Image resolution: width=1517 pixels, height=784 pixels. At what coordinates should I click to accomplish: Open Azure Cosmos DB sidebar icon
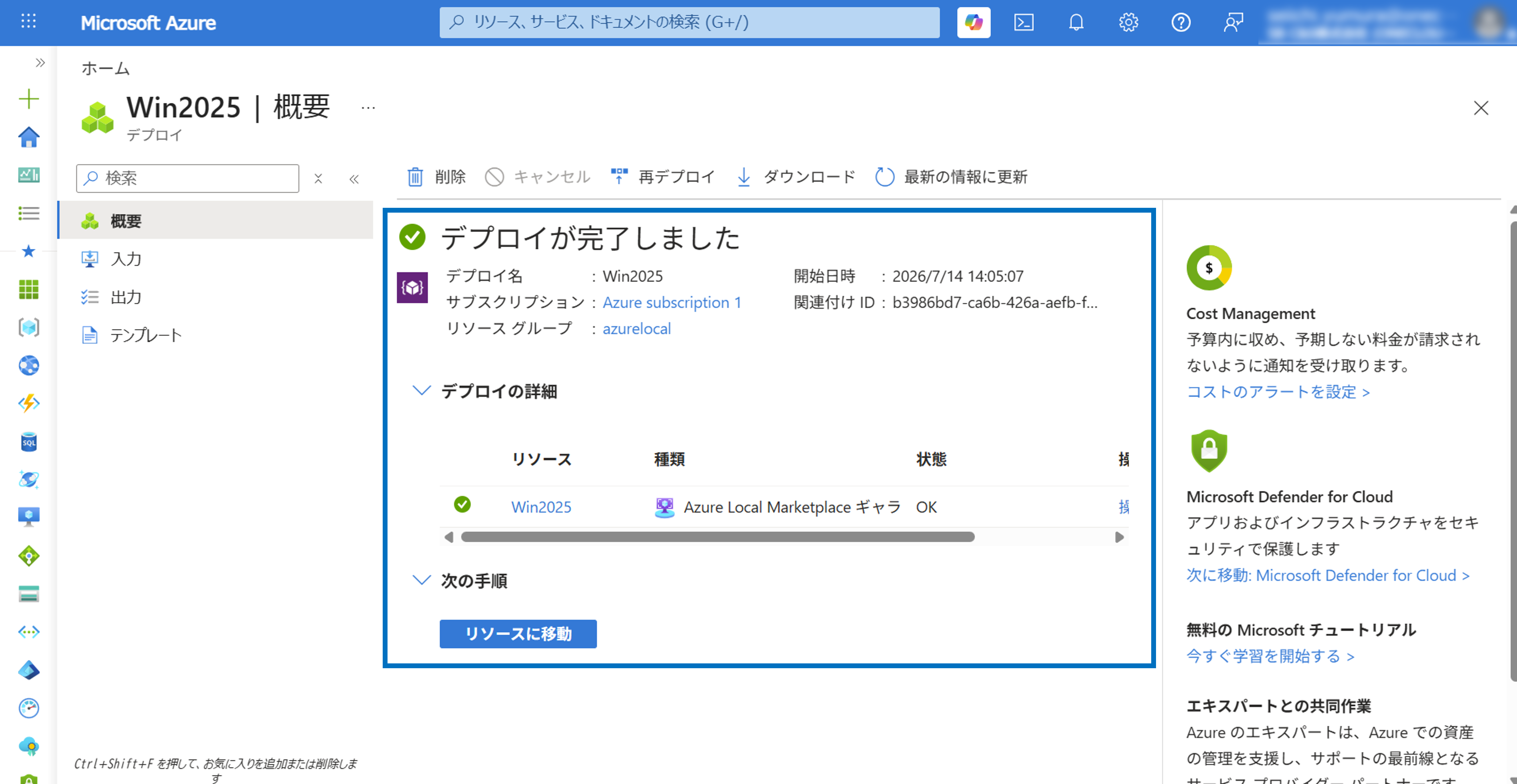28,480
